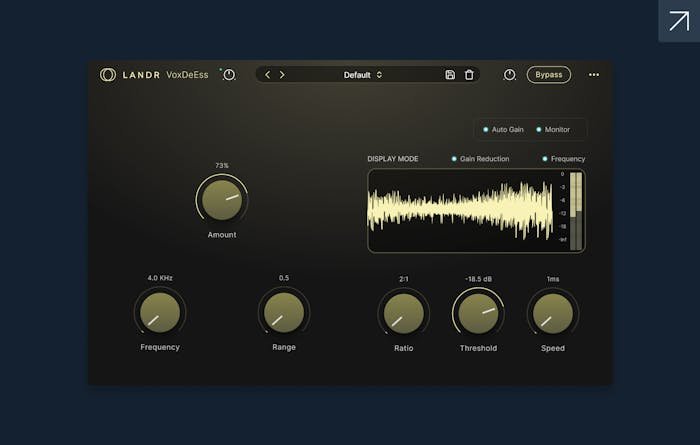Viewport: 700px width, 445px height.
Task: Go to the next preset arrow
Action: [x=282, y=75]
